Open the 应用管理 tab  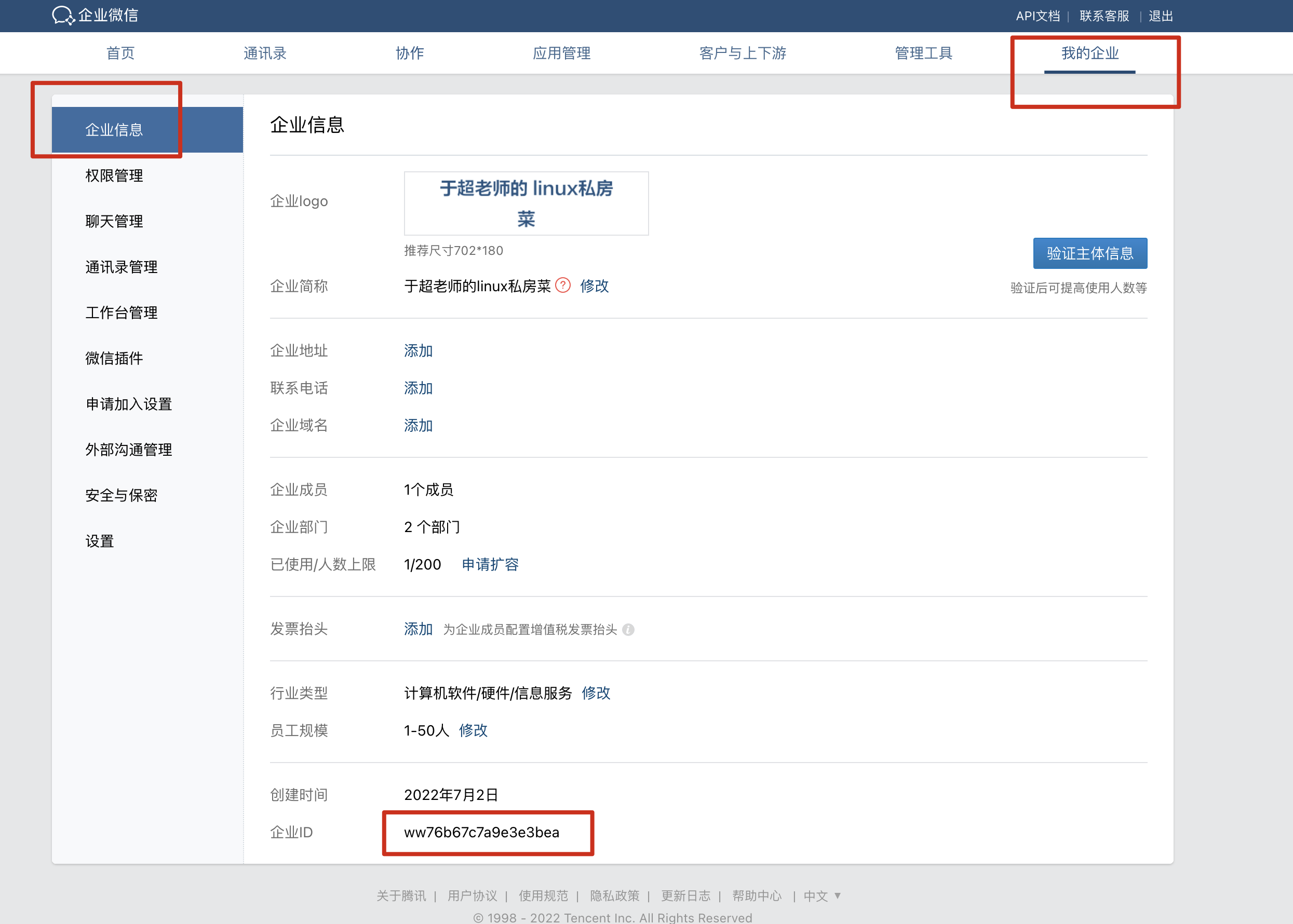click(x=561, y=53)
